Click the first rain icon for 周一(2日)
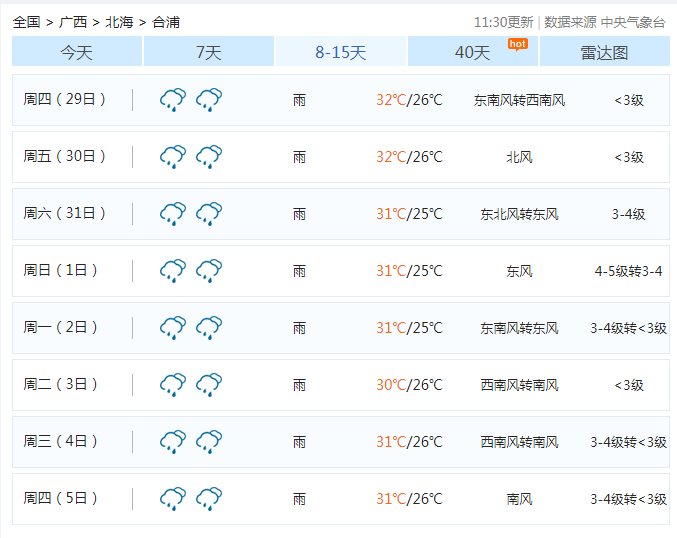Screen dimensions: 677x538 [173, 328]
